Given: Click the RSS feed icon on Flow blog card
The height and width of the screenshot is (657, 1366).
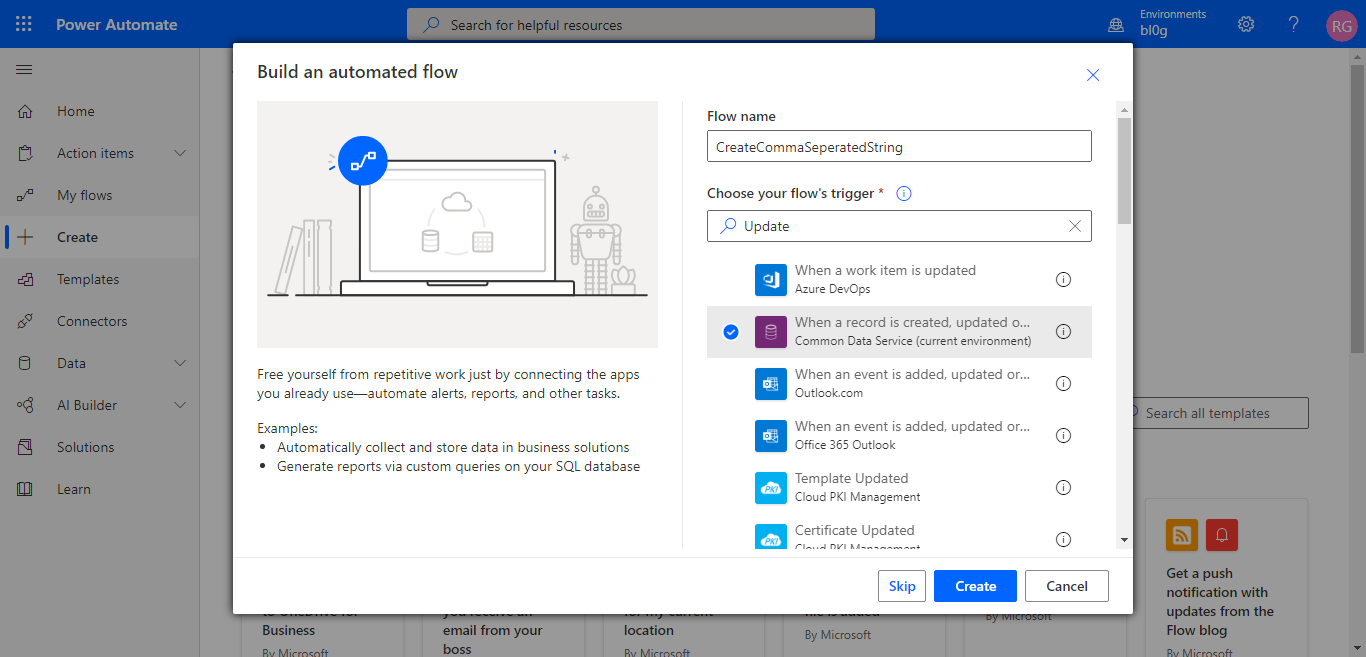Looking at the screenshot, I should point(1181,535).
